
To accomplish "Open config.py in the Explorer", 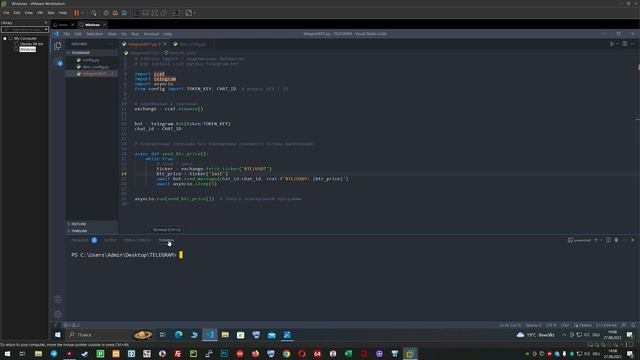I will click(x=91, y=60).
